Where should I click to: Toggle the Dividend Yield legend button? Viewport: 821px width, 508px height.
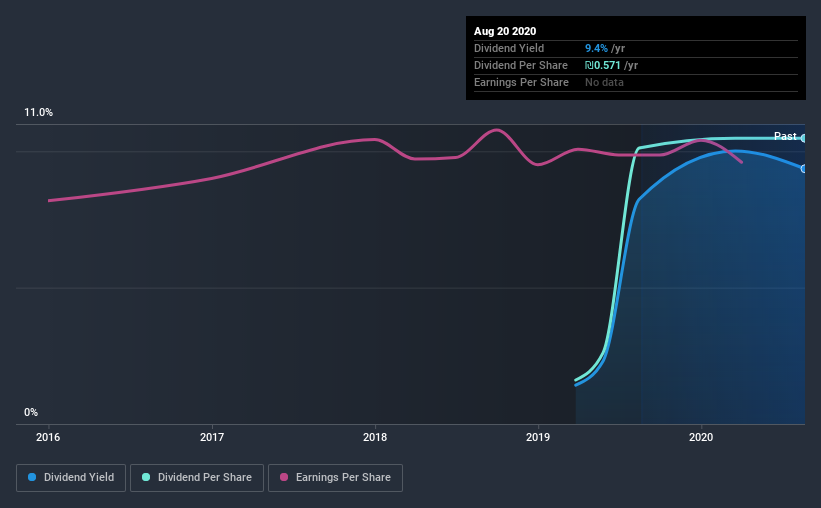pyautogui.click(x=71, y=478)
